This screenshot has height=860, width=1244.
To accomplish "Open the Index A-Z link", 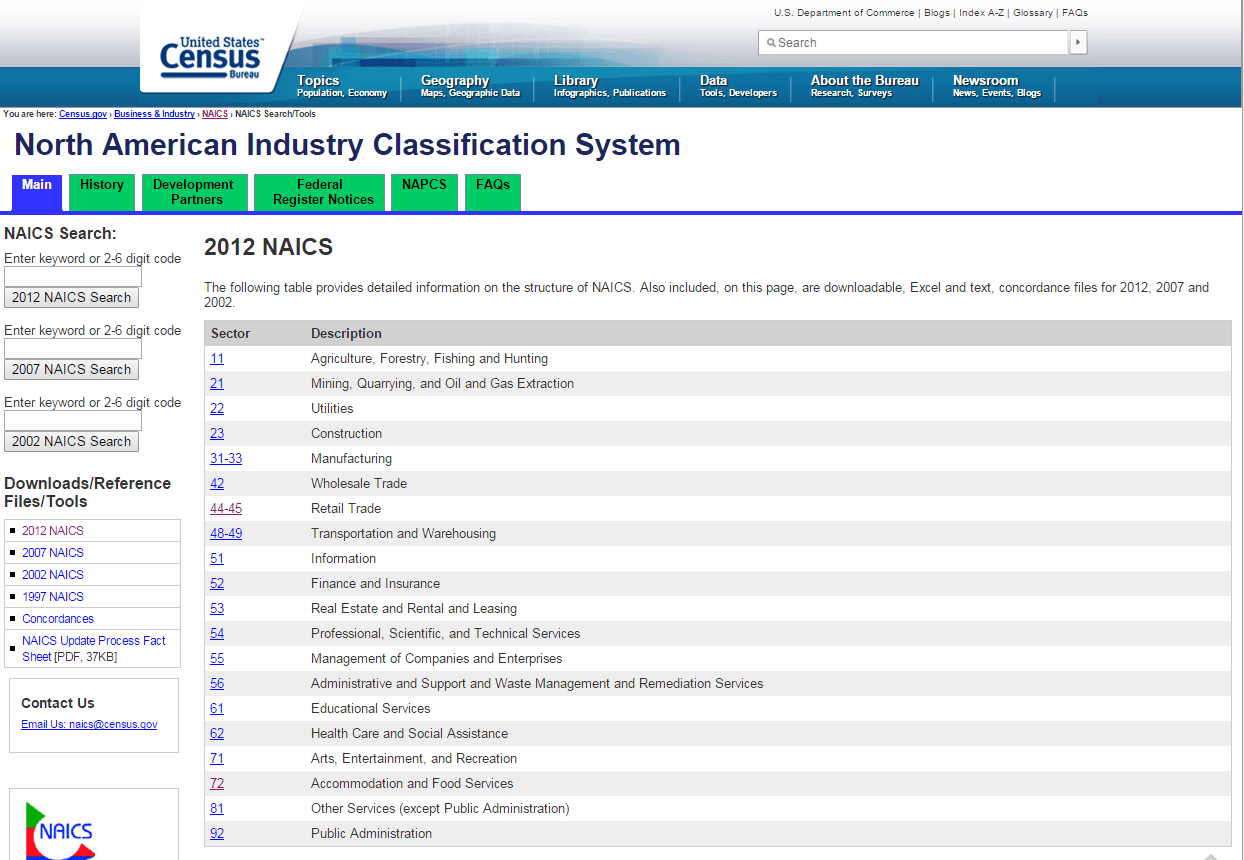I will [982, 13].
